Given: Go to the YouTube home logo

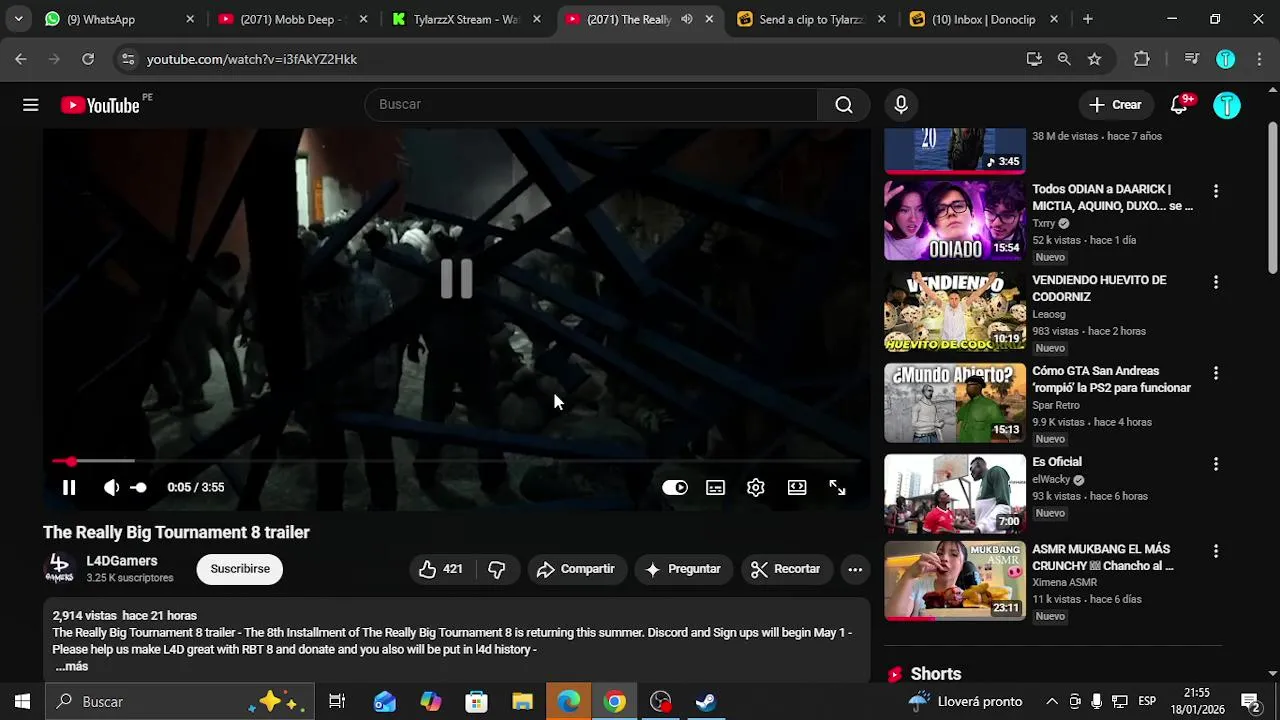Looking at the screenshot, I should point(100,105).
